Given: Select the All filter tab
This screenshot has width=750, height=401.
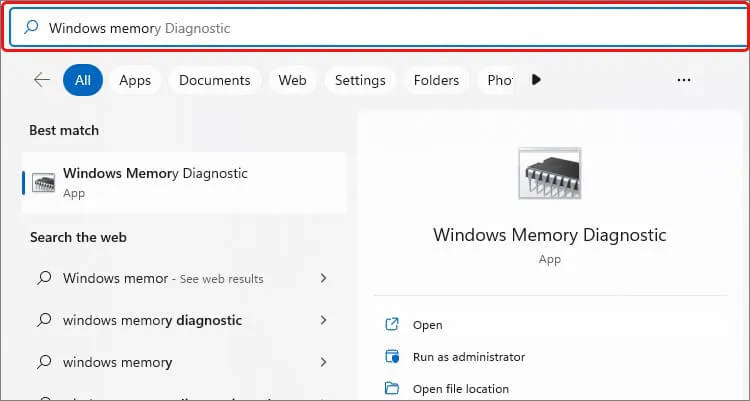Looking at the screenshot, I should [x=83, y=80].
